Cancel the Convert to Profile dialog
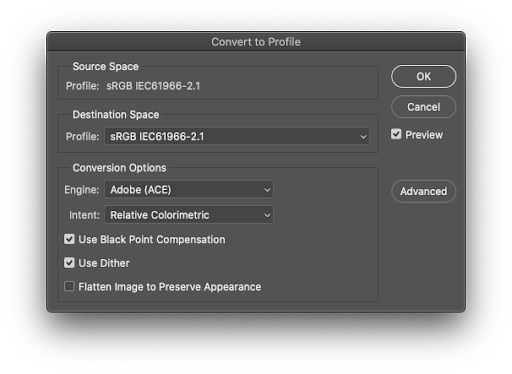The width and height of the screenshot is (512, 374). [x=423, y=107]
